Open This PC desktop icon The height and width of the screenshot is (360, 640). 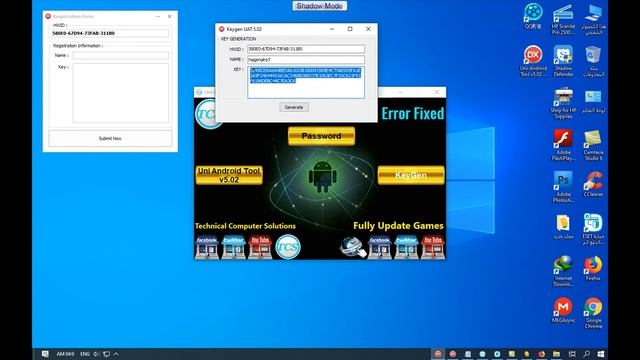pos(593,19)
